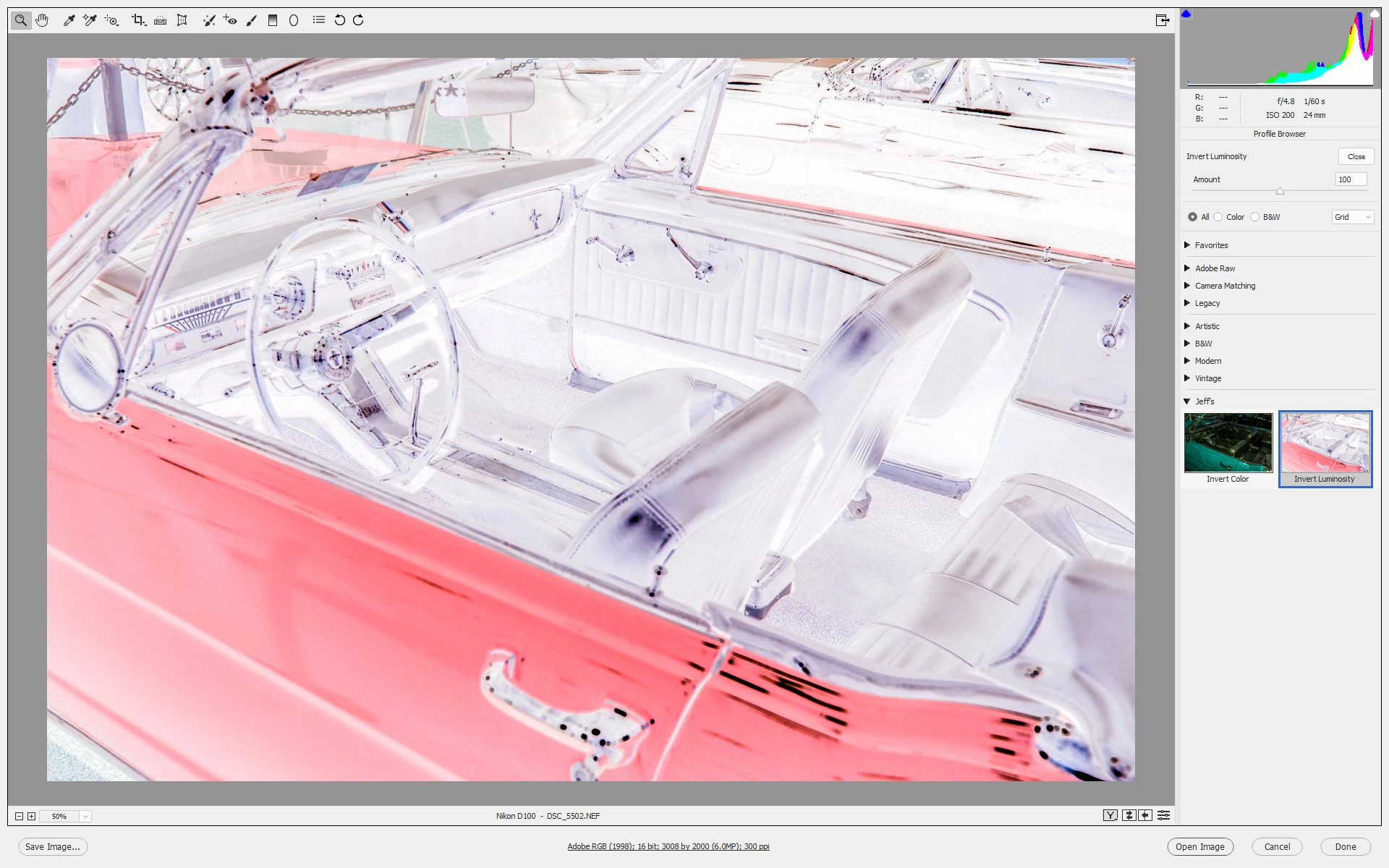Select the Graduated Filter tool
Image resolution: width=1389 pixels, height=868 pixels.
click(273, 20)
